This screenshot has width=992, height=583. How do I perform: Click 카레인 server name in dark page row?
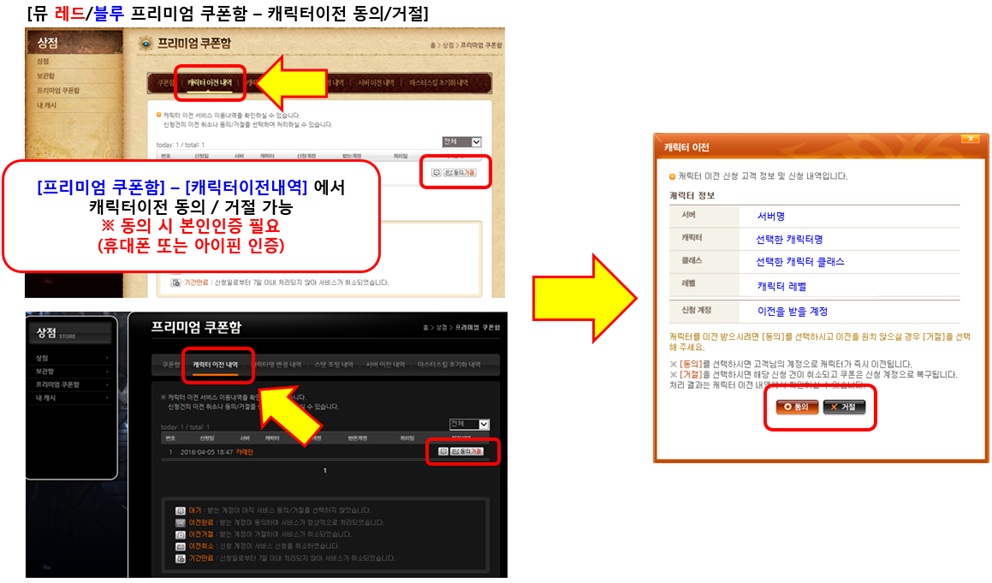[x=244, y=452]
